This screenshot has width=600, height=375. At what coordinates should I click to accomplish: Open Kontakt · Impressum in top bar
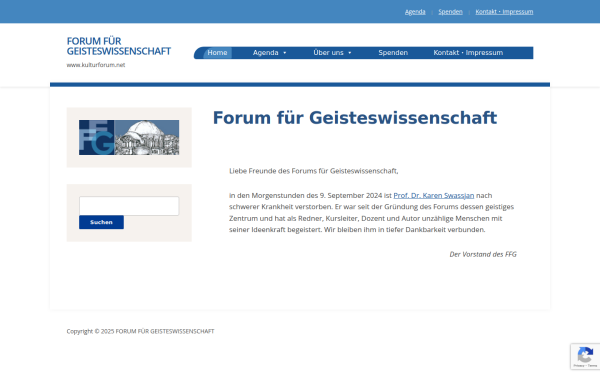(x=504, y=12)
